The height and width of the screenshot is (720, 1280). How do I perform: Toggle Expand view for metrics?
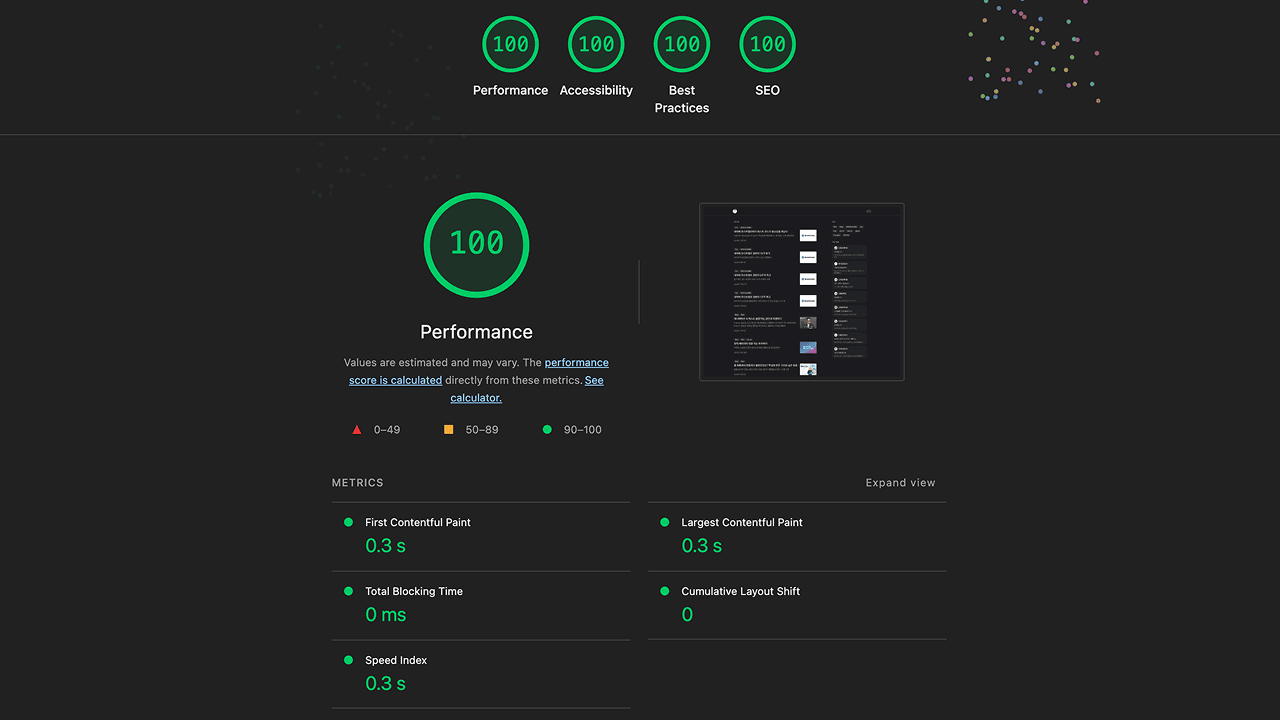pos(900,483)
